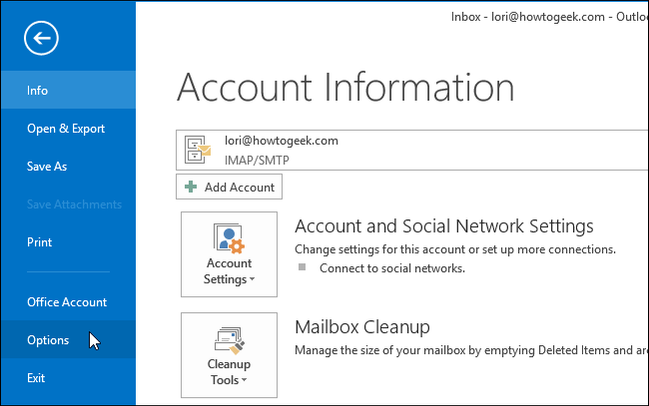Click the back arrow circle icon
This screenshot has width=649, height=406.
pos(41,38)
